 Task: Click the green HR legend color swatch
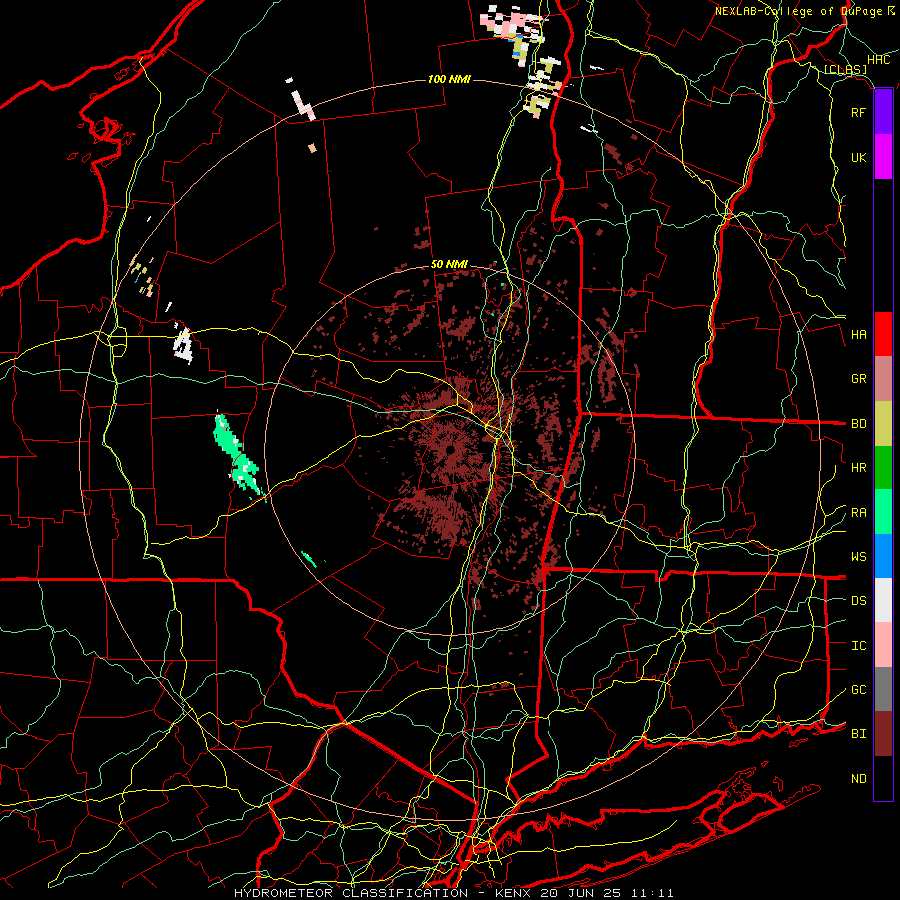(x=883, y=468)
